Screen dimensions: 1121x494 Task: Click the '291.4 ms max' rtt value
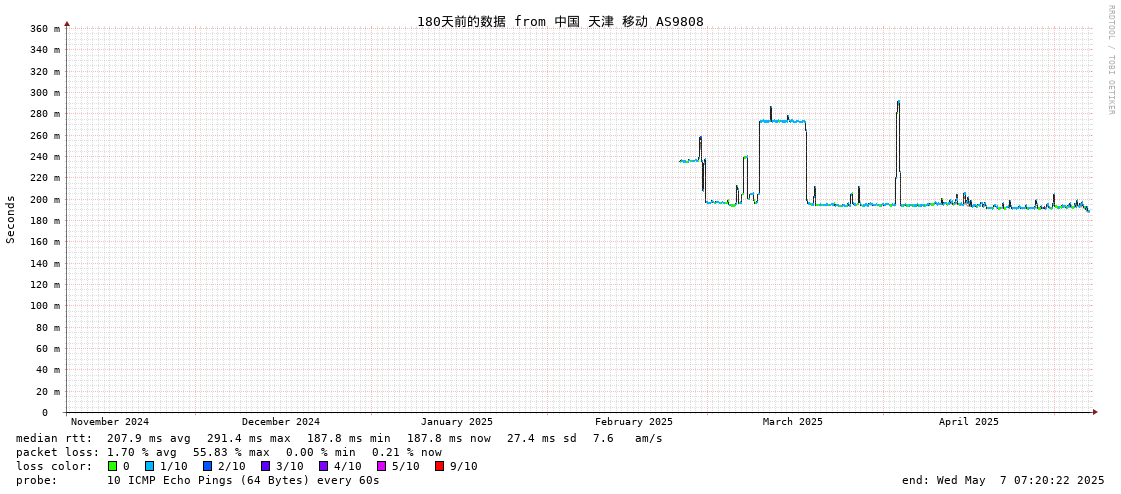click(x=249, y=438)
